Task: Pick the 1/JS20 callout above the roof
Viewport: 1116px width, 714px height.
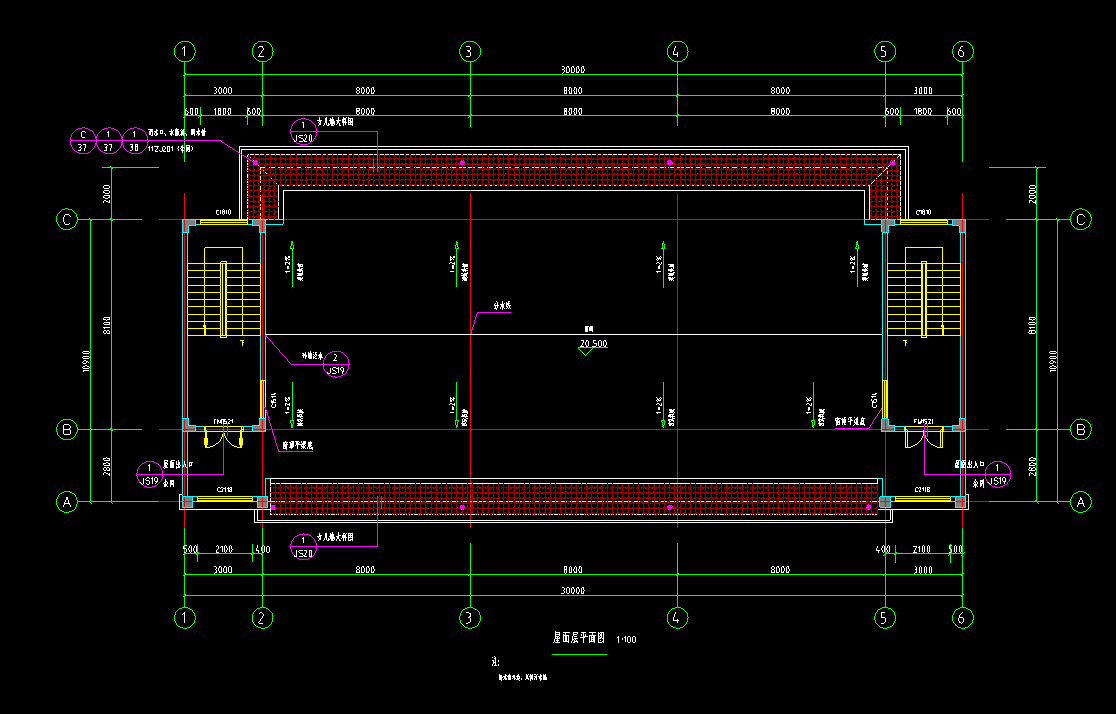Action: [x=302, y=131]
